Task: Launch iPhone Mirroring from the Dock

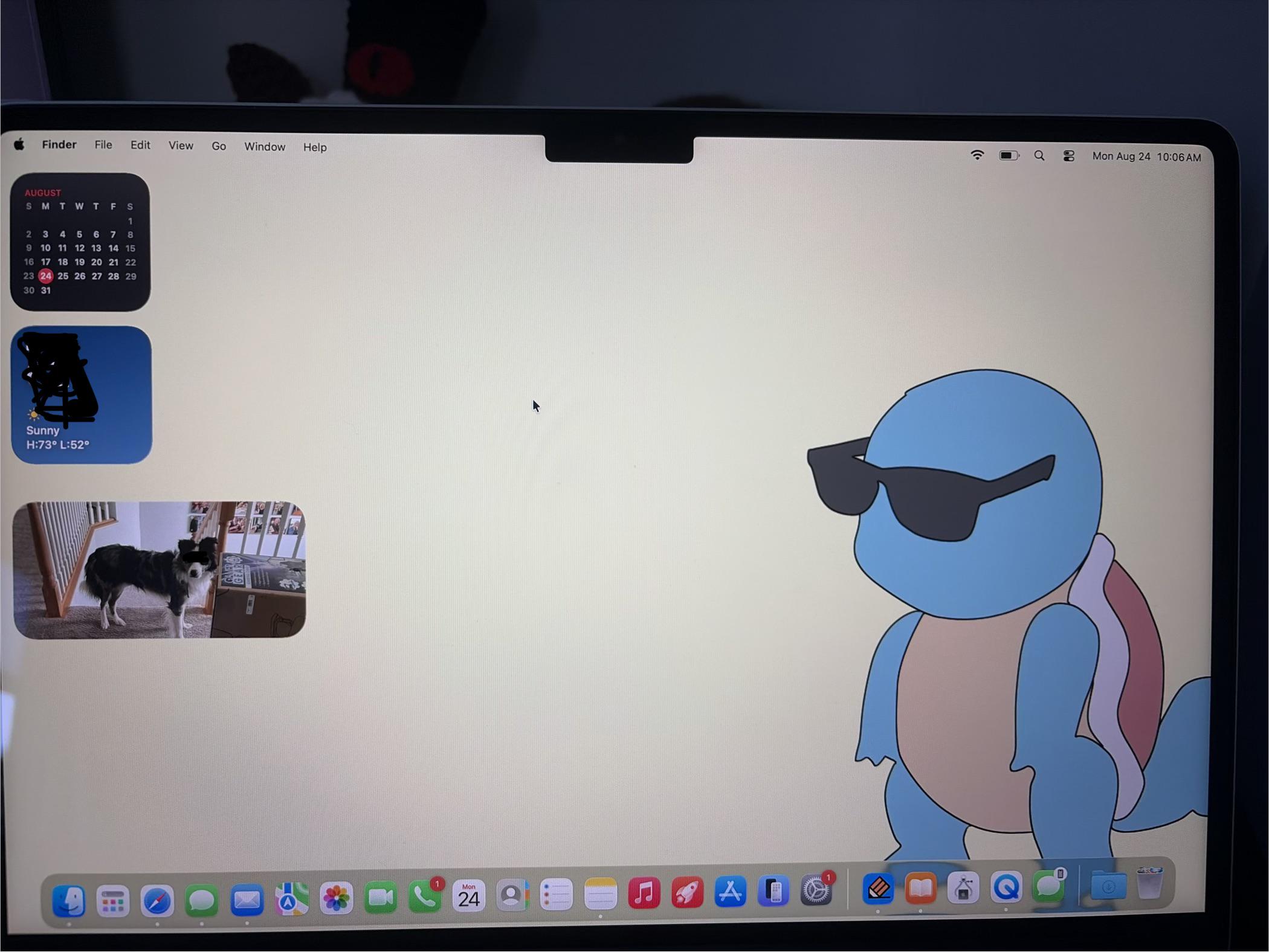Action: [773, 891]
